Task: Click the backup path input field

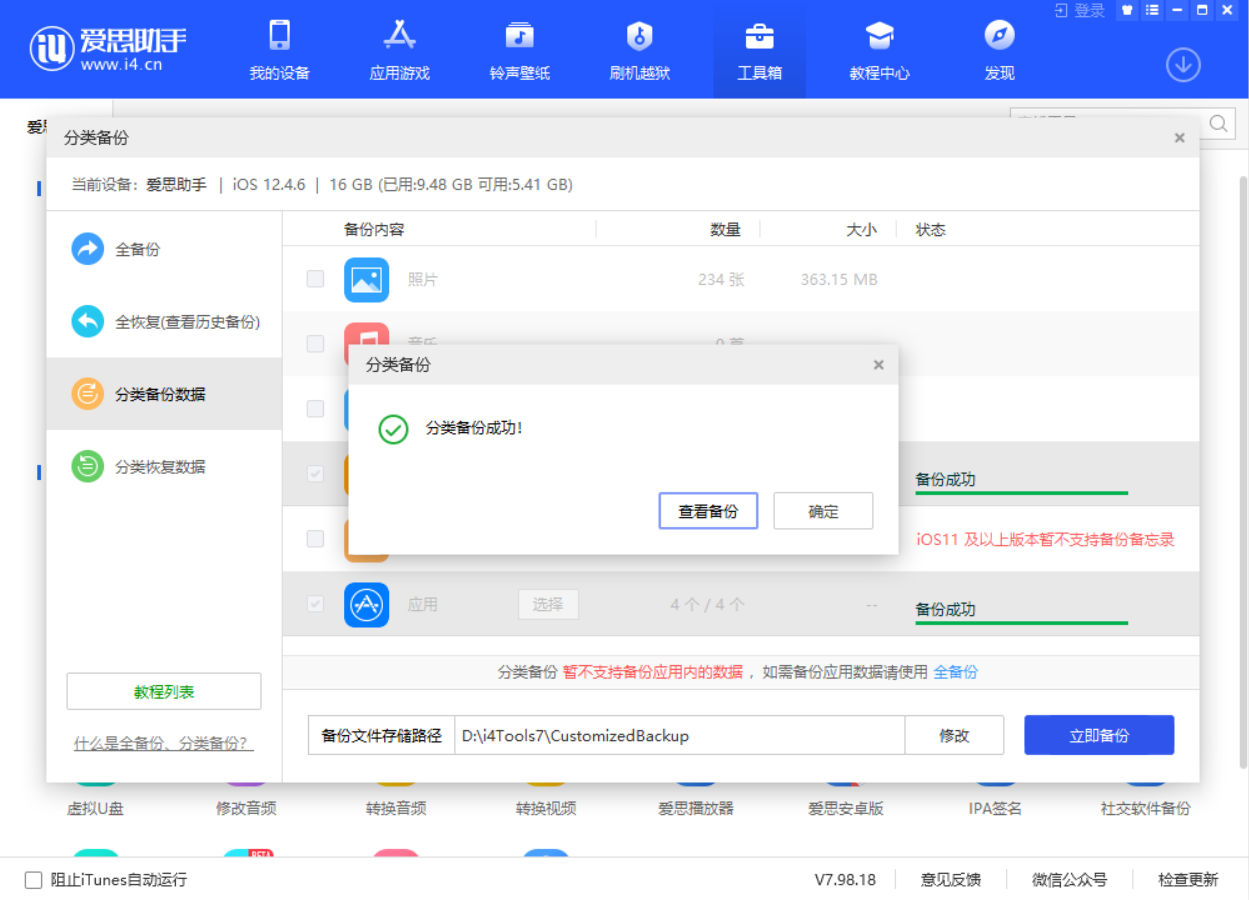Action: (x=680, y=734)
